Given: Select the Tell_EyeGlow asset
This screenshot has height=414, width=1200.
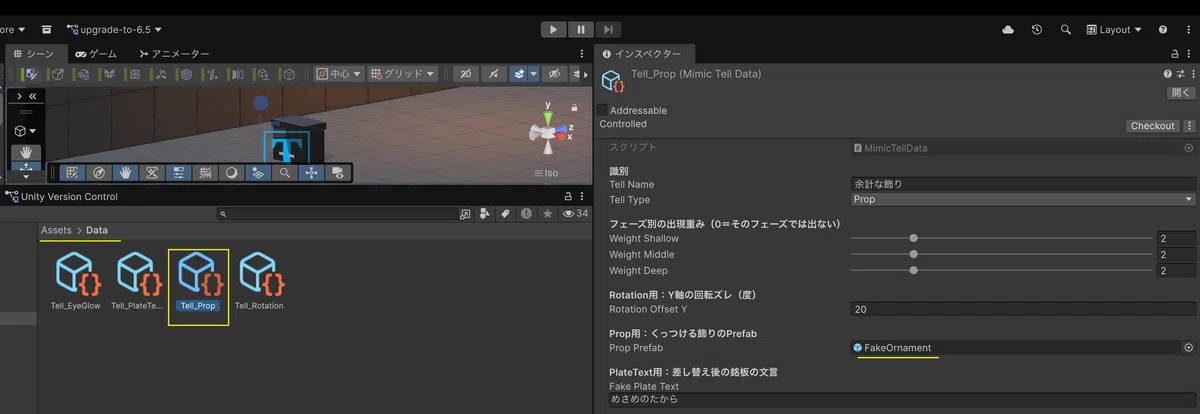Looking at the screenshot, I should coord(76,280).
